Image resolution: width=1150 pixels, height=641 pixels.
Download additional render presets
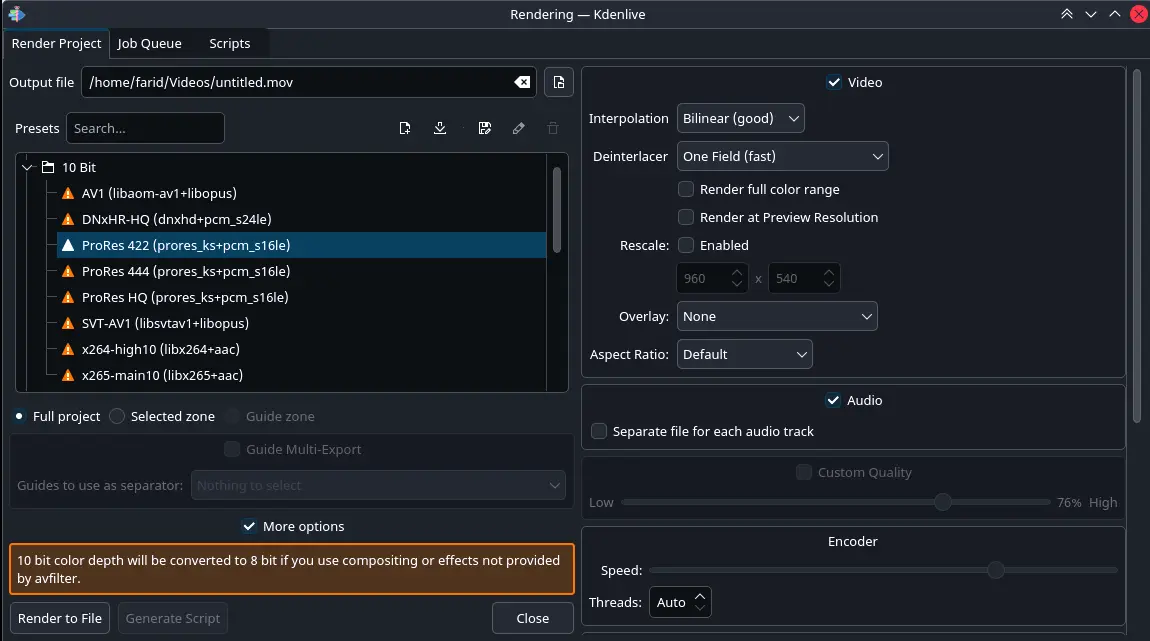(440, 128)
